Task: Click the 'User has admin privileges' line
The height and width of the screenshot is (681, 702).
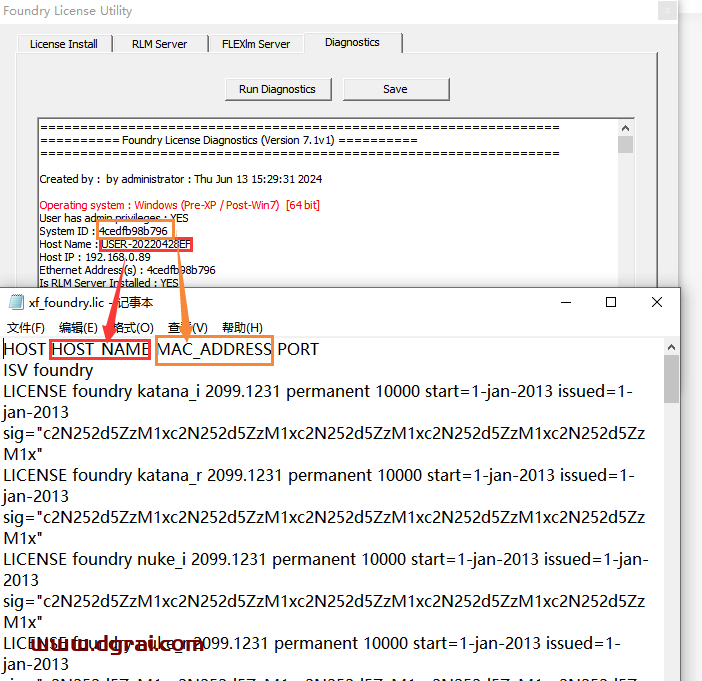Action: (x=114, y=218)
